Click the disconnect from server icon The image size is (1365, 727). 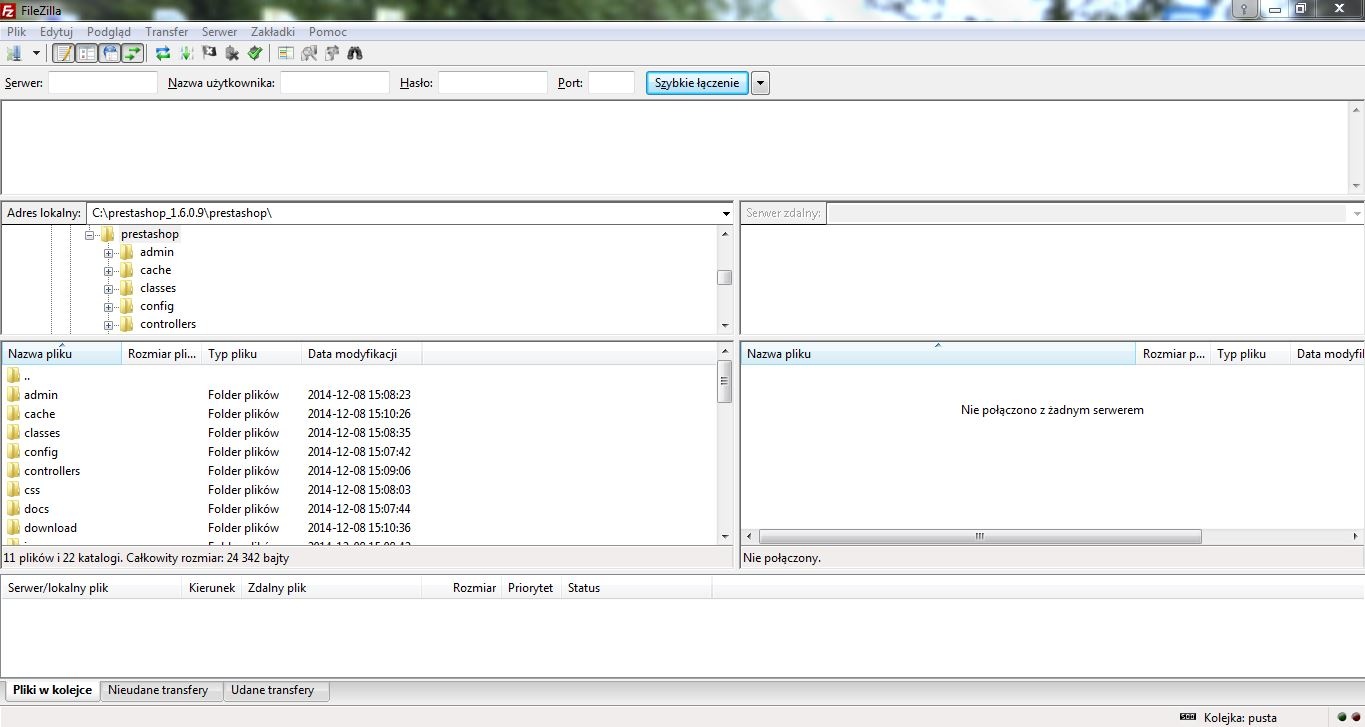[x=232, y=53]
